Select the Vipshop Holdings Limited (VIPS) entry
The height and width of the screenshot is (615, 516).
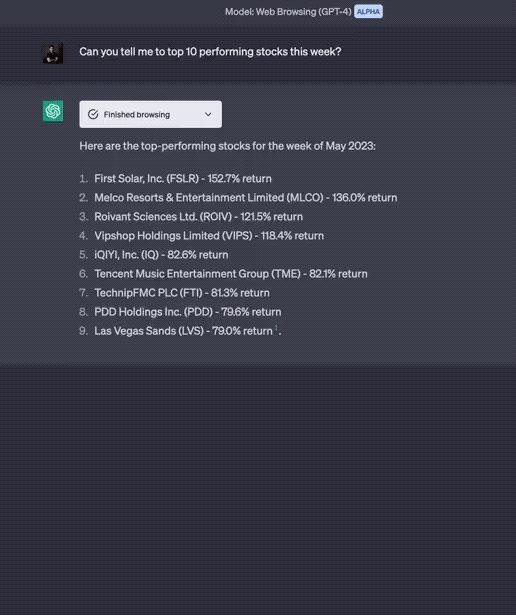(x=209, y=236)
